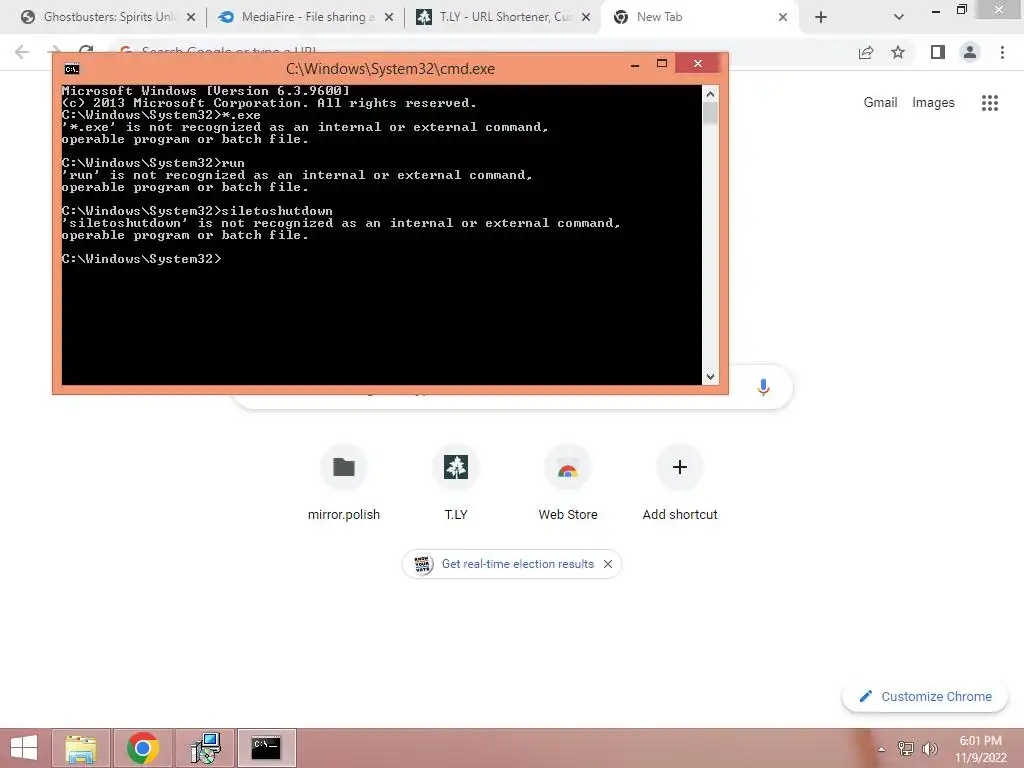This screenshot has width=1024, height=768.
Task: Open the Chrome three-dot menu
Action: pyautogui.click(x=1002, y=52)
